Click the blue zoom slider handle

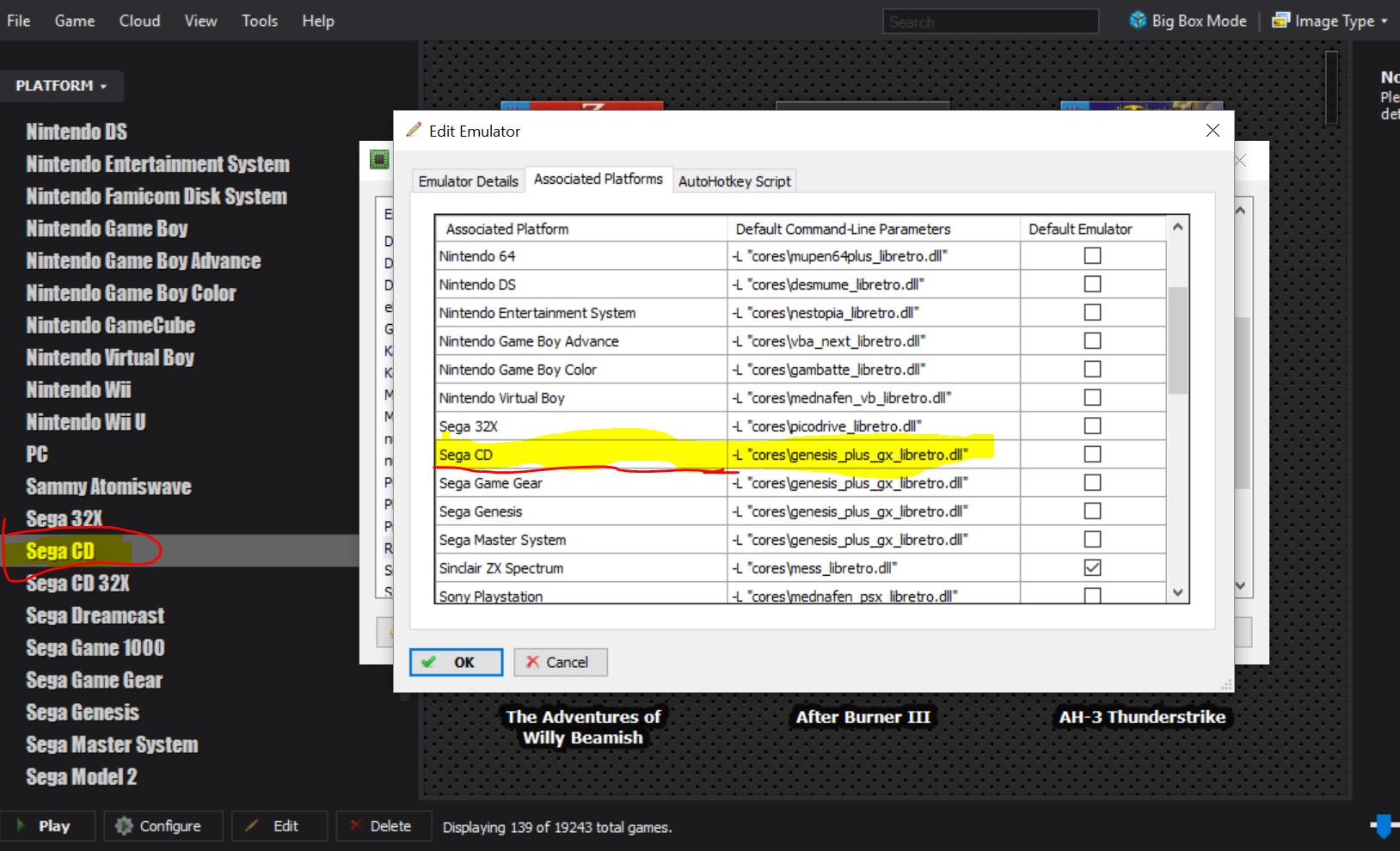(x=1384, y=826)
